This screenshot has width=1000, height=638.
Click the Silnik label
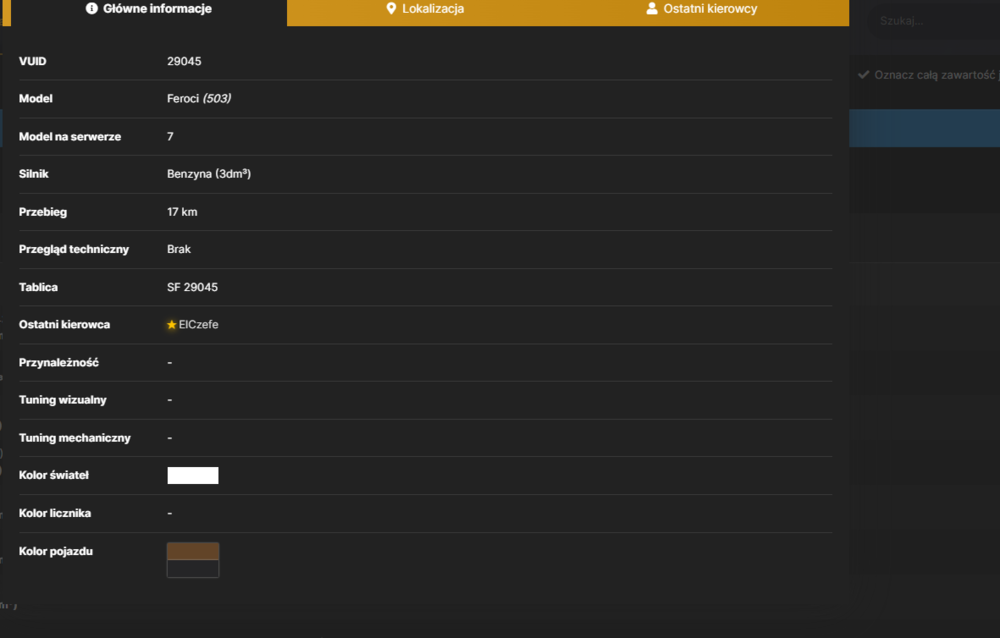pyautogui.click(x=34, y=174)
